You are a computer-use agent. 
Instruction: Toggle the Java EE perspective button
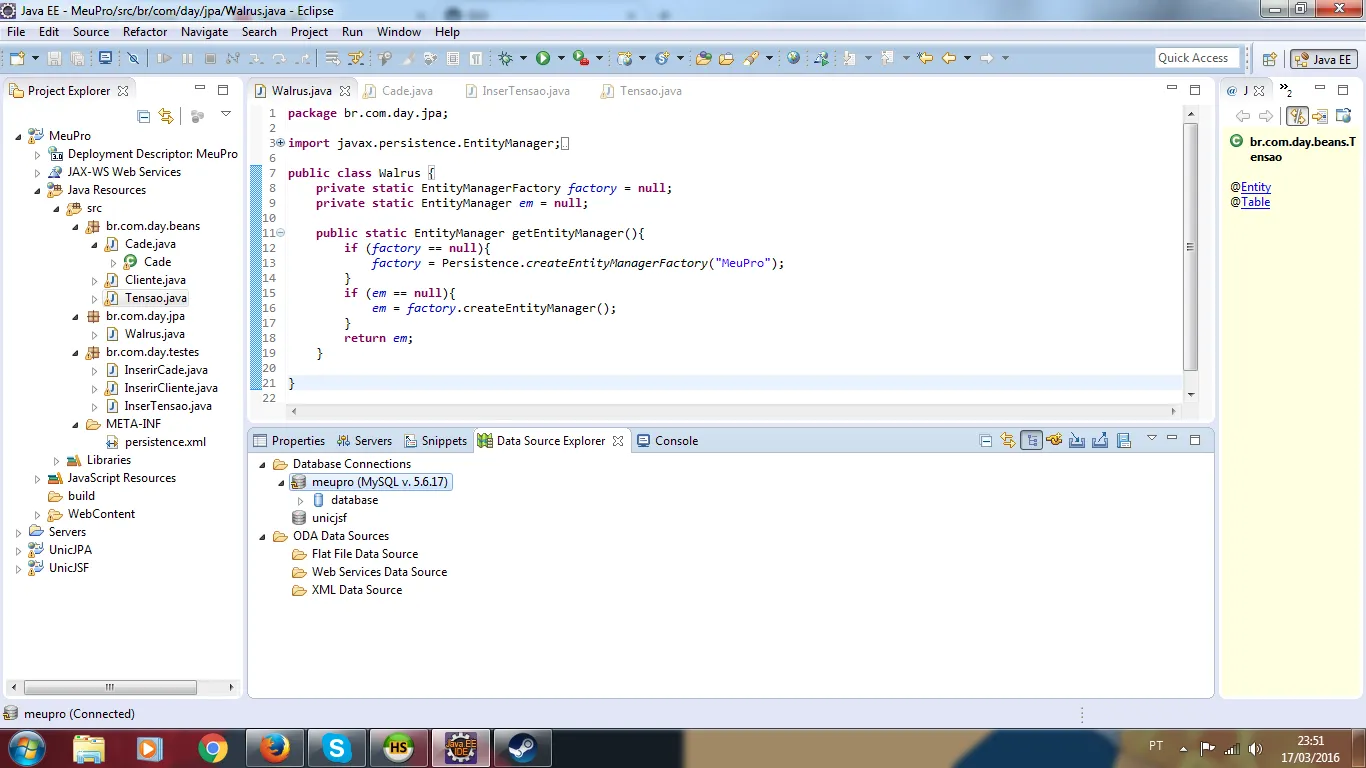(x=1323, y=59)
